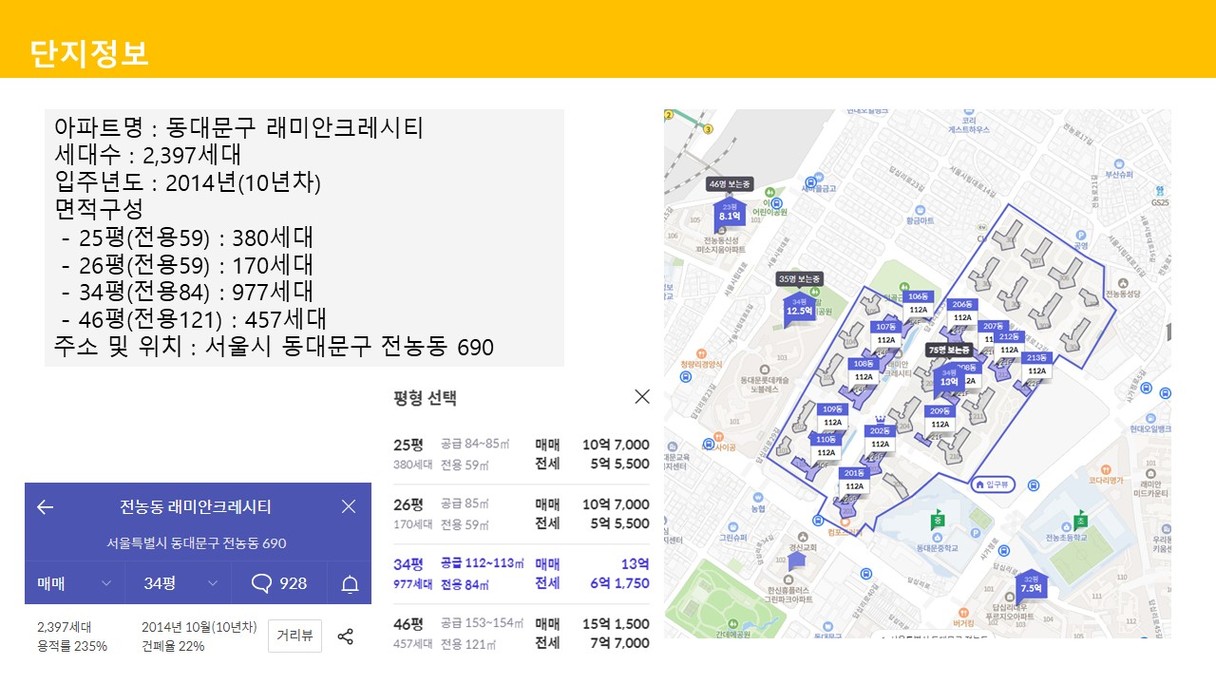Click the 농협 bank icon
The width and height of the screenshot is (1216, 684).
[757, 497]
